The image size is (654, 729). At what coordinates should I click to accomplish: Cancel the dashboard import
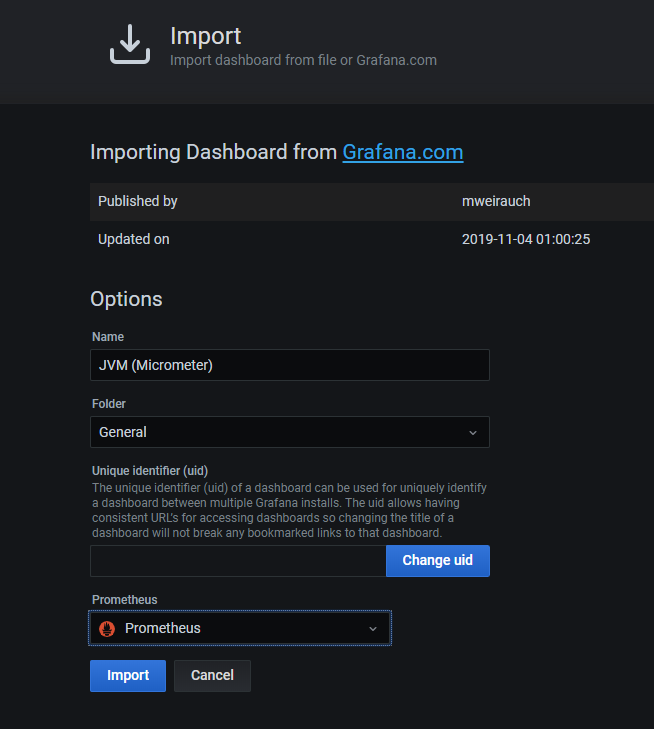click(212, 675)
